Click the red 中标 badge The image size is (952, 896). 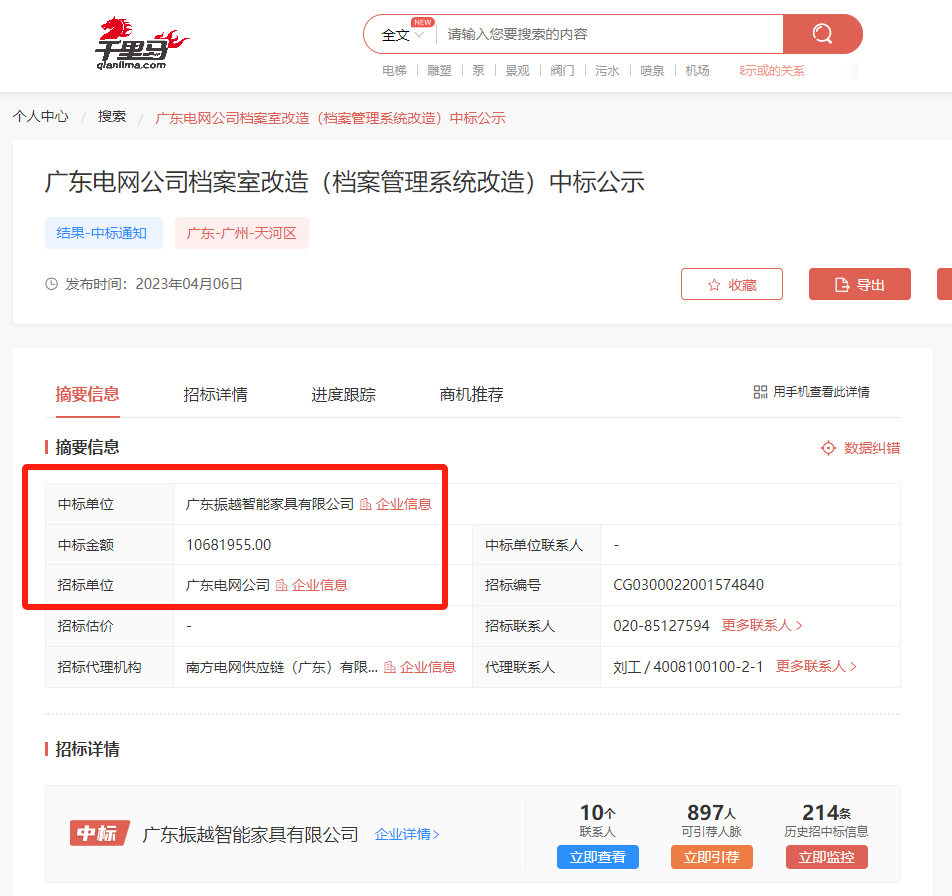99,833
